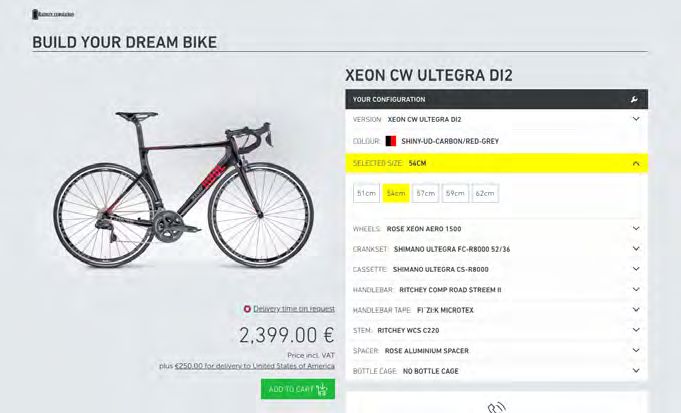
Task: Expand the Bottle Cage row
Action: [496, 371]
